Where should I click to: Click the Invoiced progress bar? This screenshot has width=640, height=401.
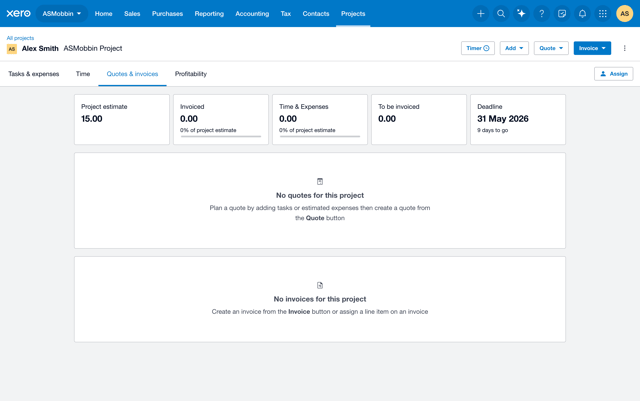tap(221, 136)
